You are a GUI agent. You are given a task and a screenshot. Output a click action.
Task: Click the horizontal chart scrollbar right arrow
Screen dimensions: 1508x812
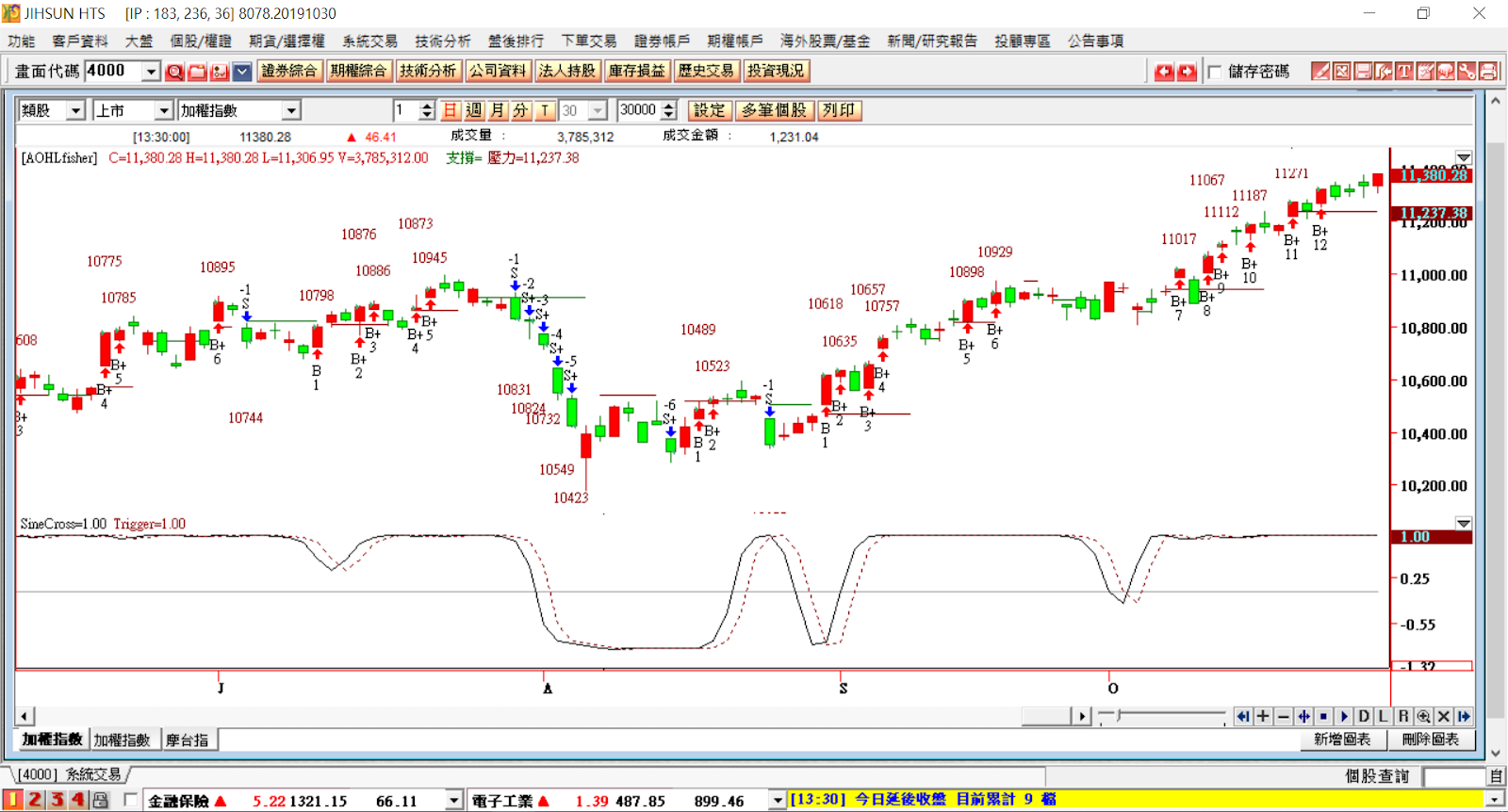[1083, 717]
